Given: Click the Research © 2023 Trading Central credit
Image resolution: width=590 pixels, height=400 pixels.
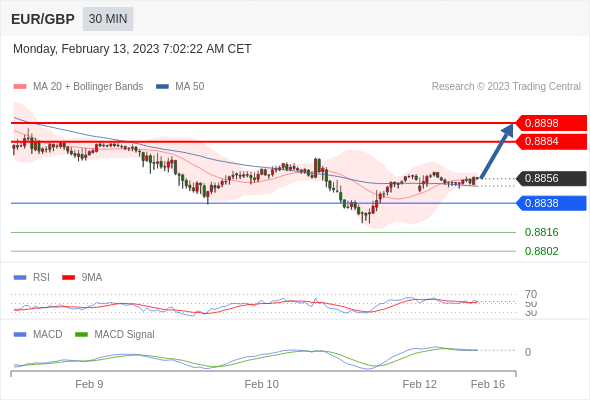Looking at the screenshot, I should pos(506,87).
